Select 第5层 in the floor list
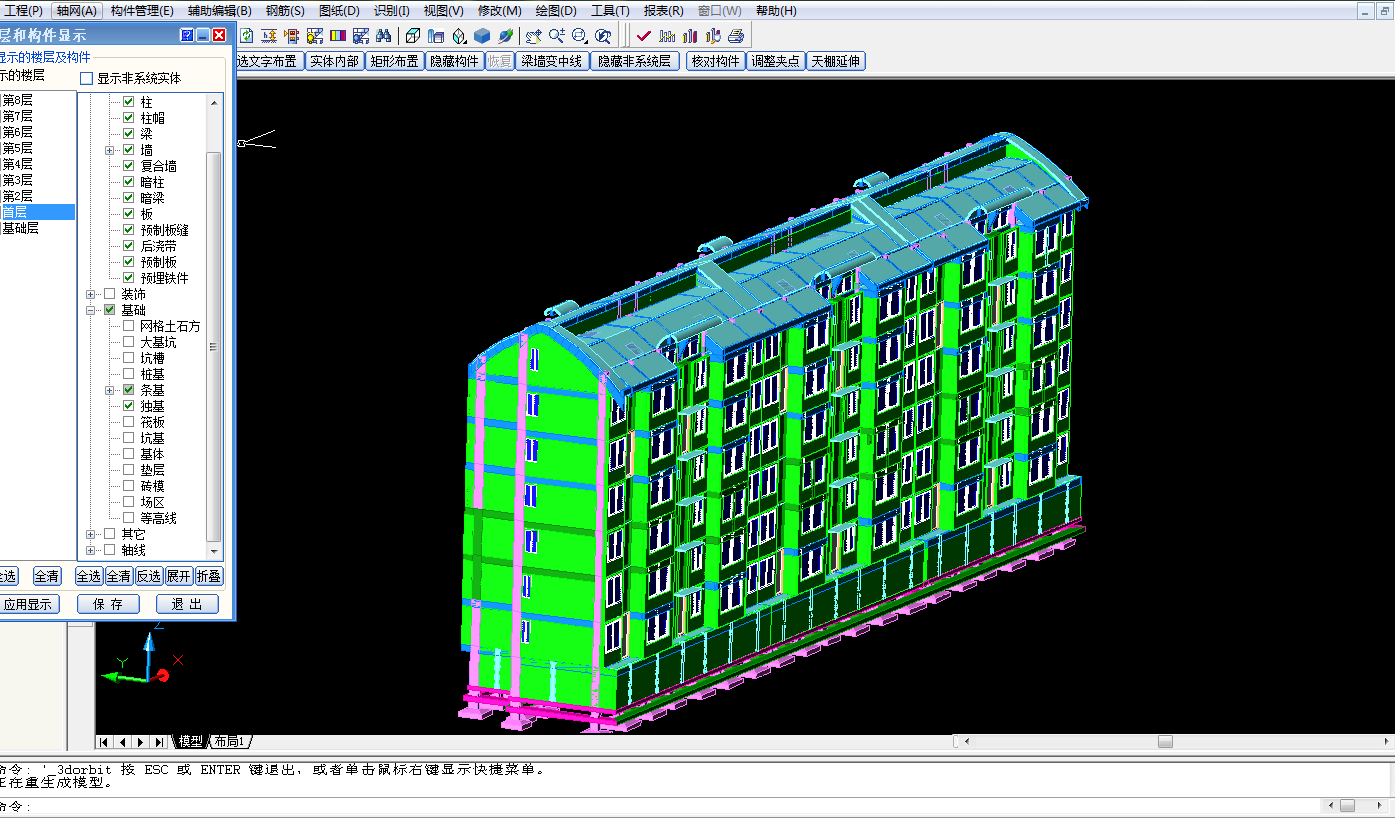Viewport: 1395px width, 818px height. pyautogui.click(x=18, y=148)
